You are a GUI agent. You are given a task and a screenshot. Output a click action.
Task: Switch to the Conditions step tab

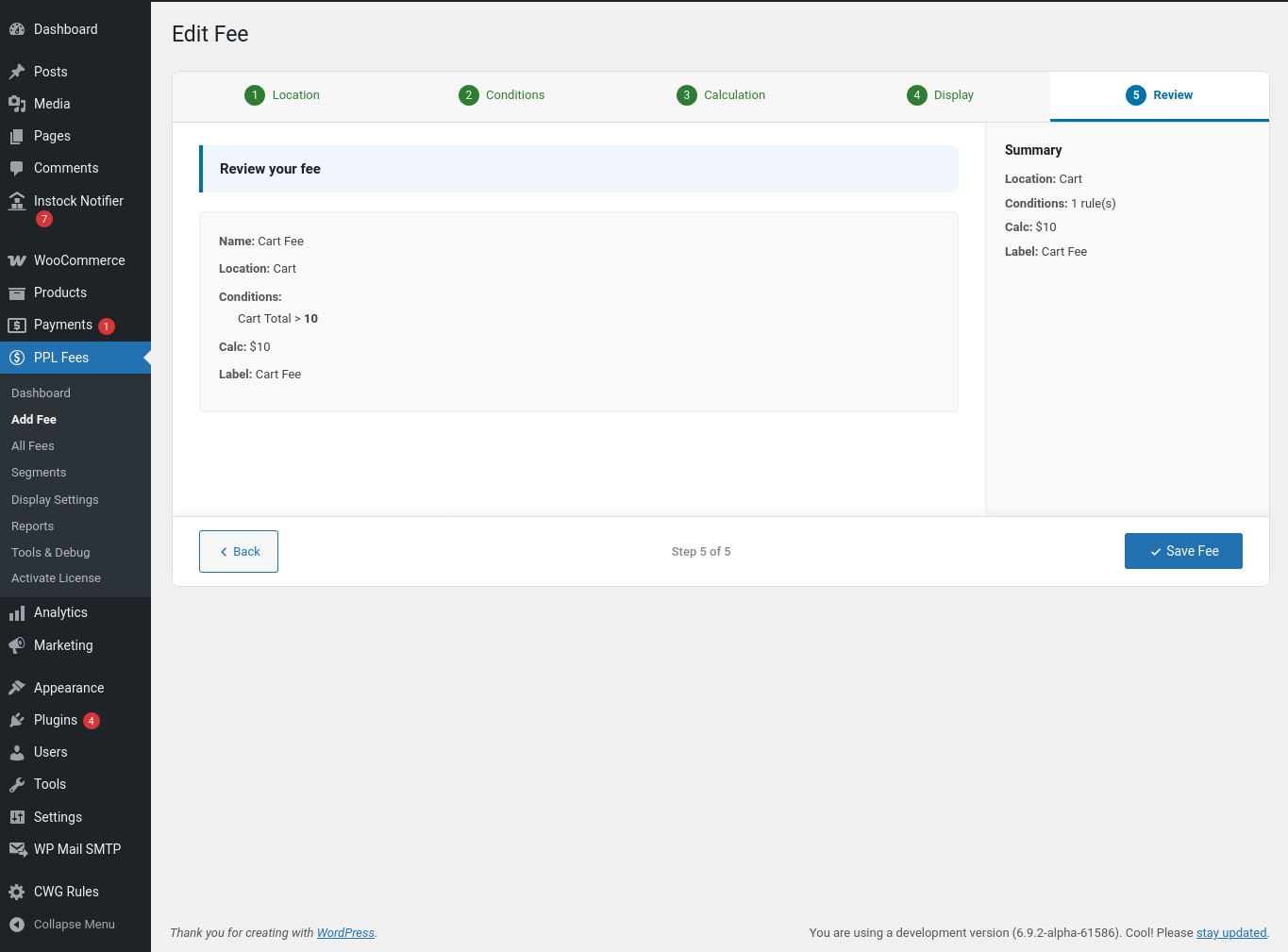pos(501,95)
